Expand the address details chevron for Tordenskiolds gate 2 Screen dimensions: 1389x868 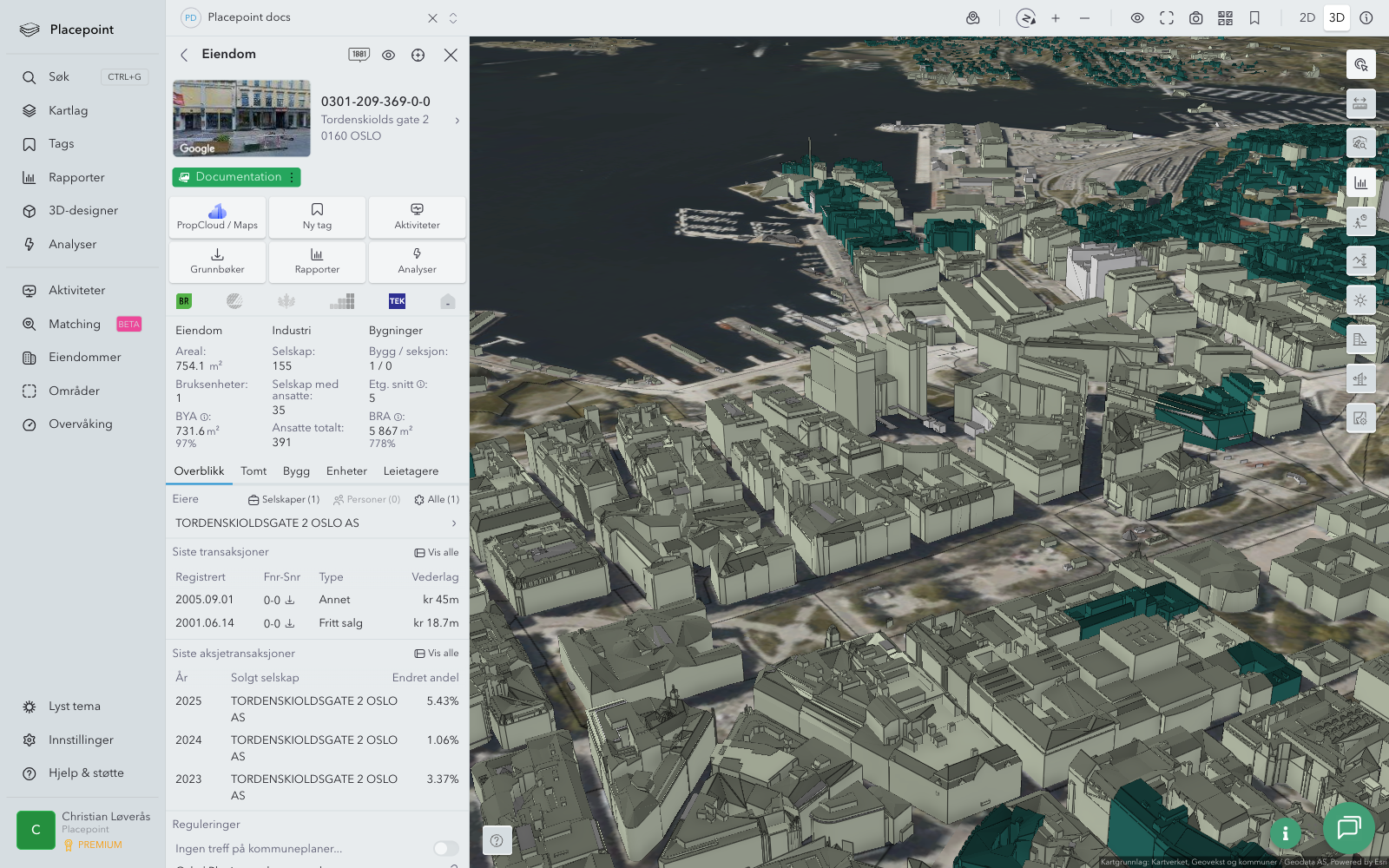[457, 121]
